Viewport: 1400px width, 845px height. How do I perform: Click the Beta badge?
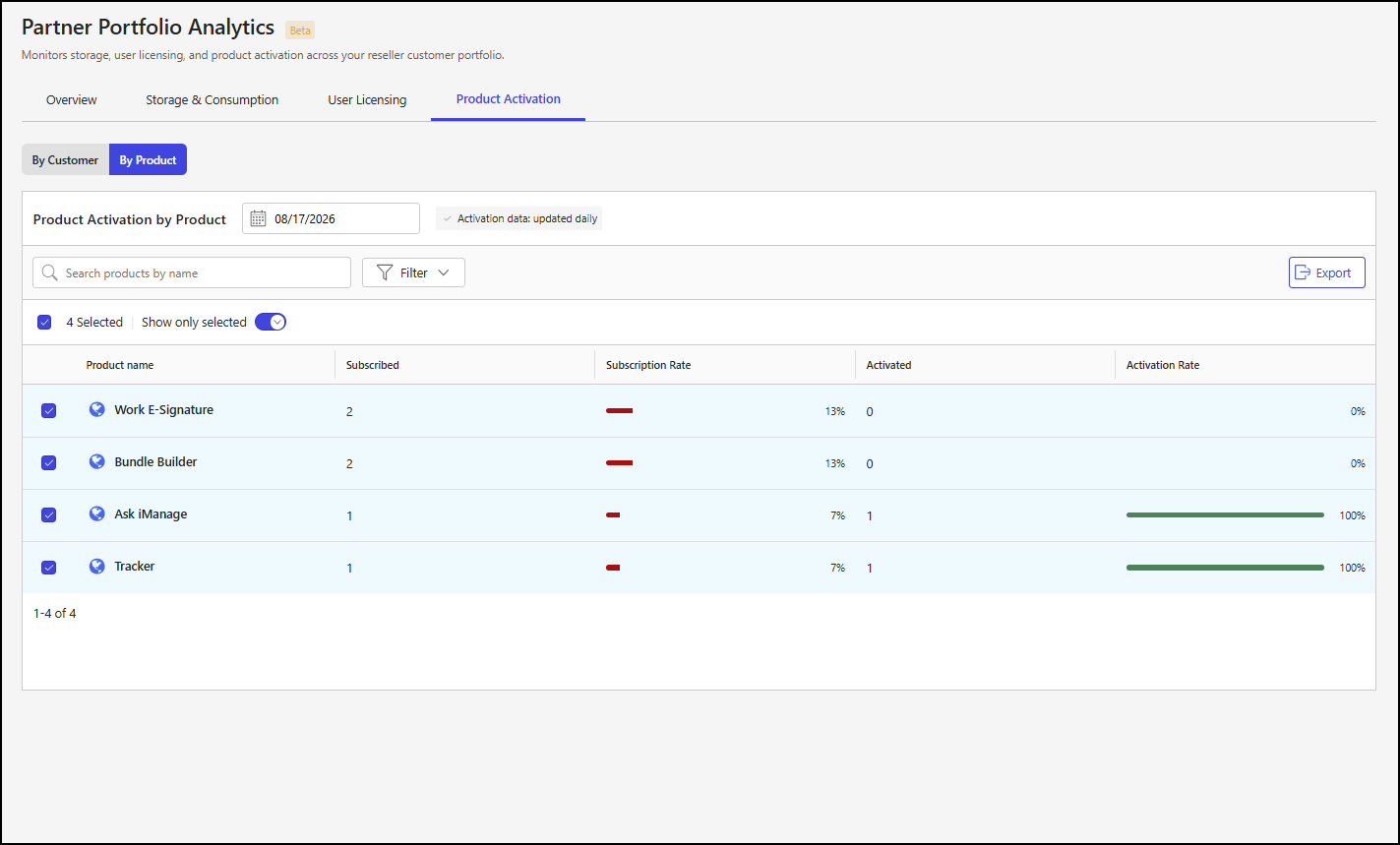[300, 30]
